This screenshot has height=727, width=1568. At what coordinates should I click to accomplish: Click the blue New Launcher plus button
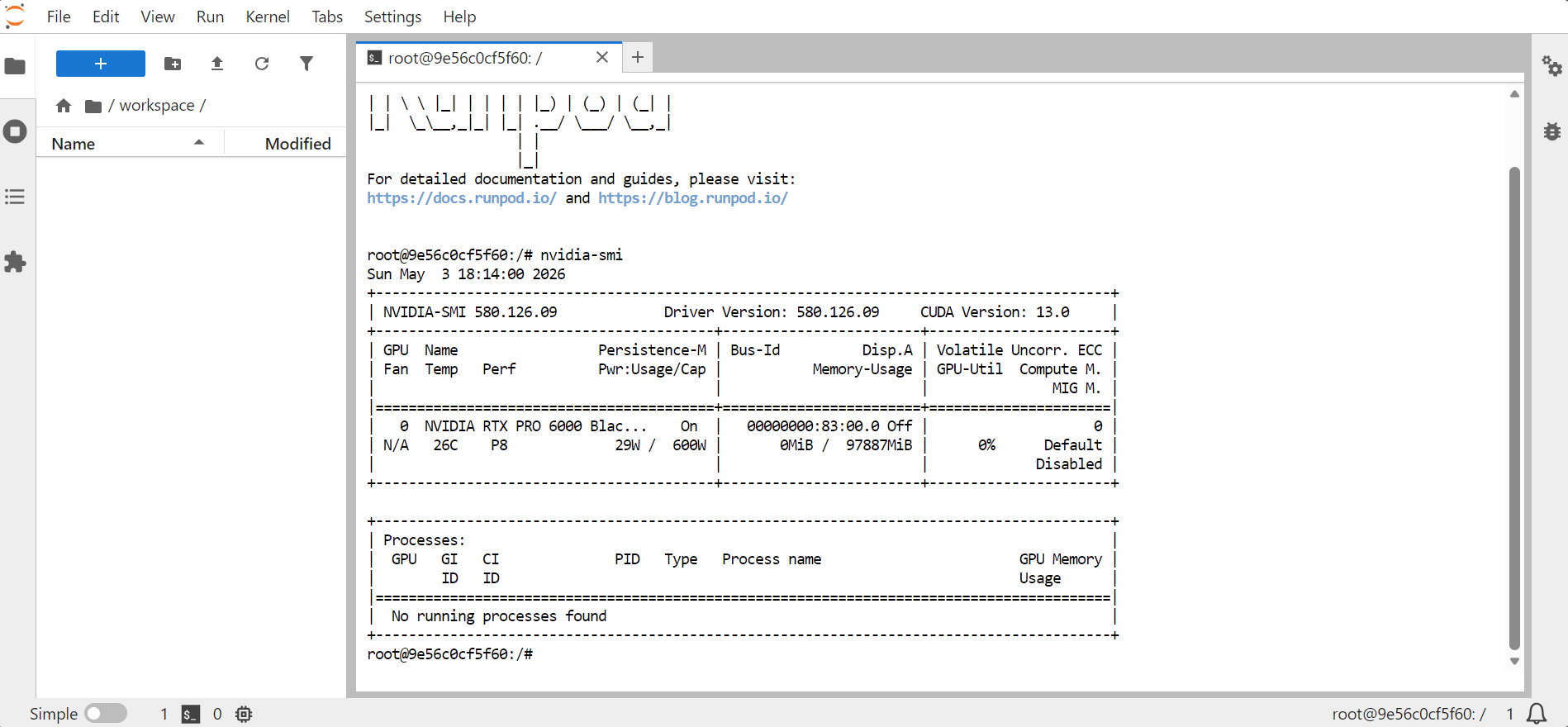(101, 64)
